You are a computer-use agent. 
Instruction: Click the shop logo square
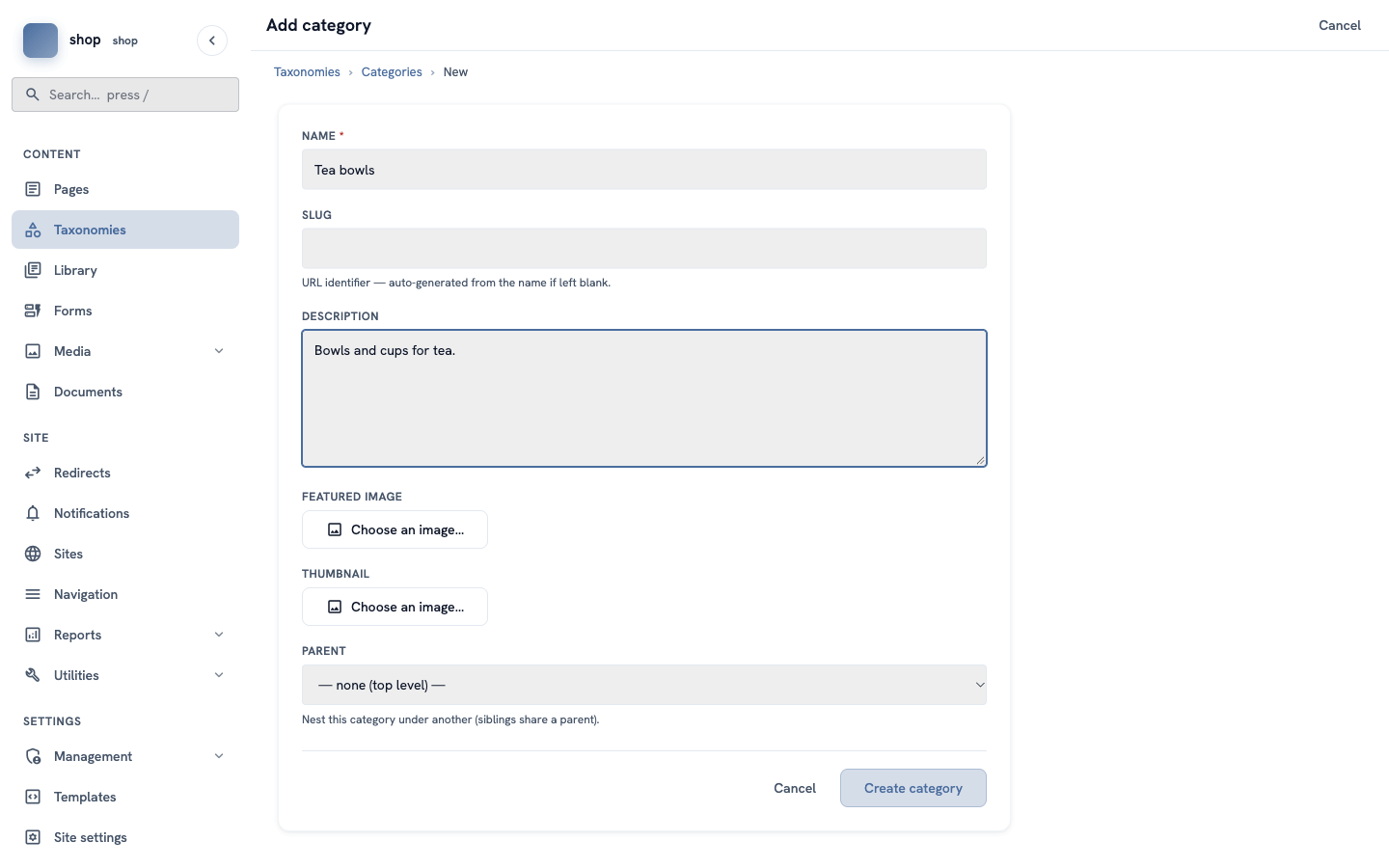(41, 41)
